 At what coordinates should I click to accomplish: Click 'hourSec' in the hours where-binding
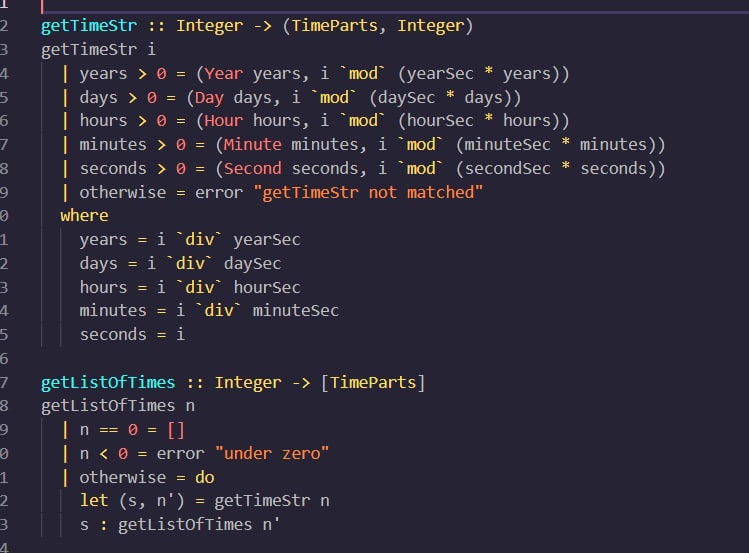click(x=267, y=287)
